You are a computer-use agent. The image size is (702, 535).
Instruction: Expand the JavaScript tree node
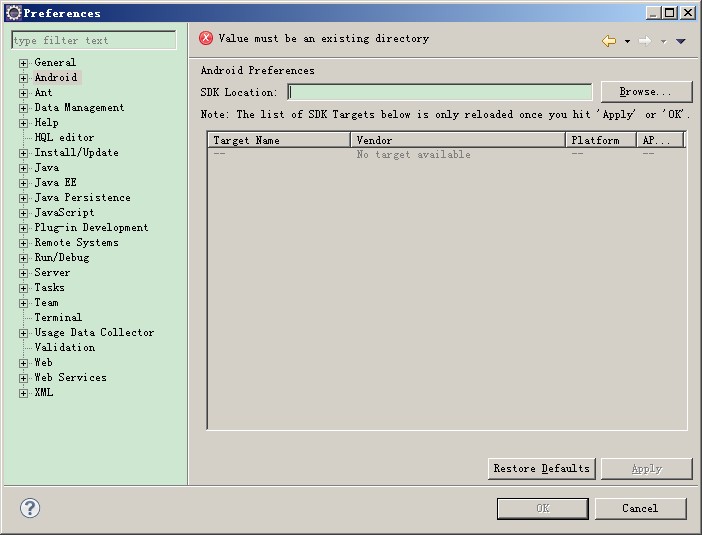(x=23, y=213)
